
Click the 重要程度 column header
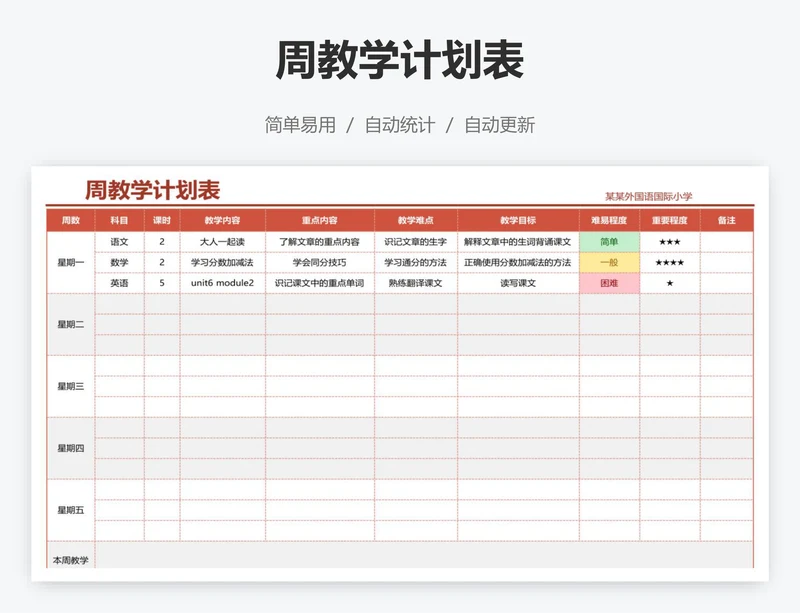(x=669, y=220)
